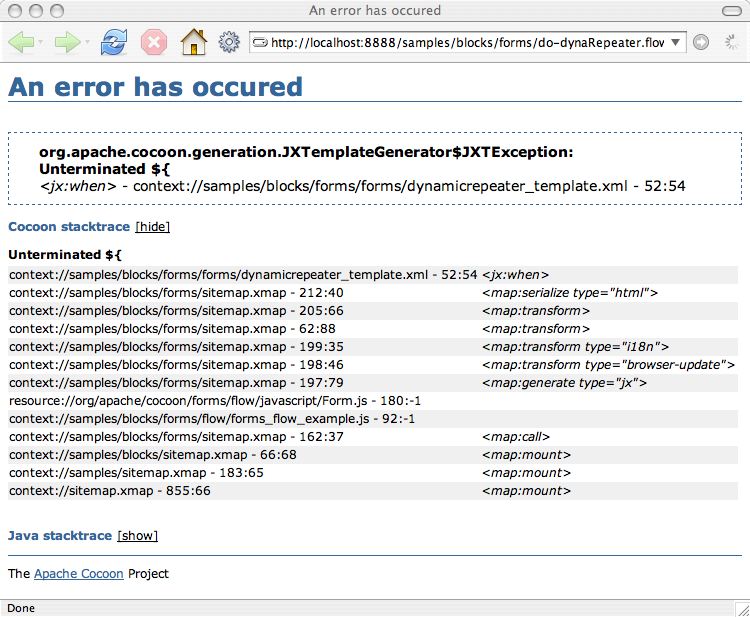Click the Form.js - 180:-1 row
Viewport: 750px width, 617px height.
pyautogui.click(x=373, y=401)
